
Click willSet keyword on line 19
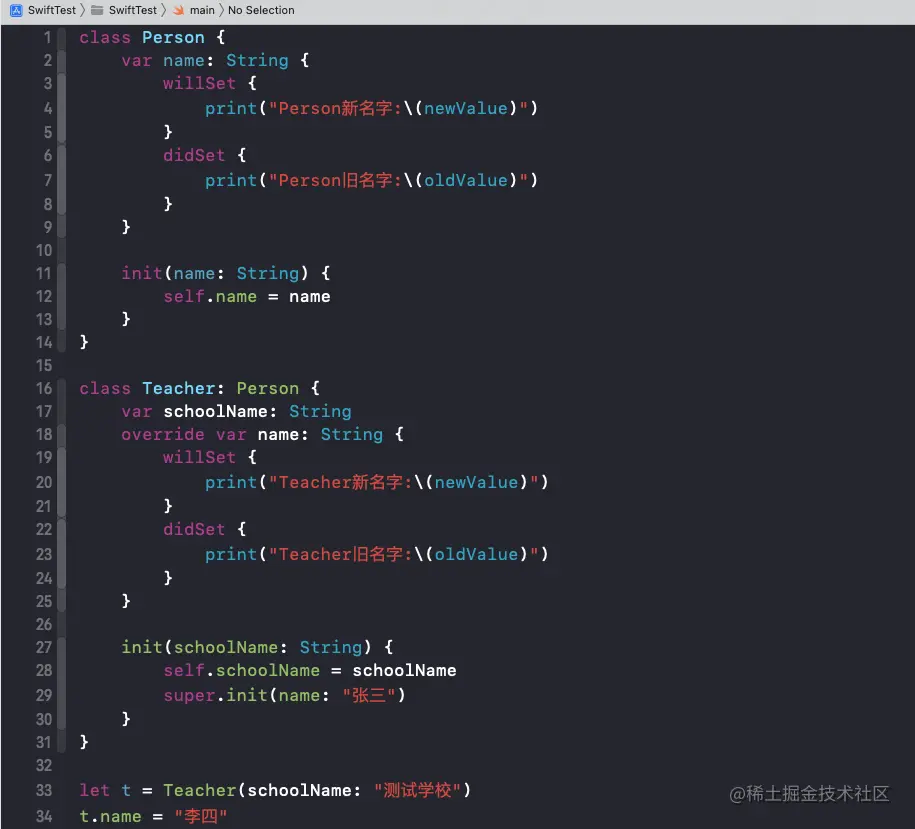[x=199, y=457]
